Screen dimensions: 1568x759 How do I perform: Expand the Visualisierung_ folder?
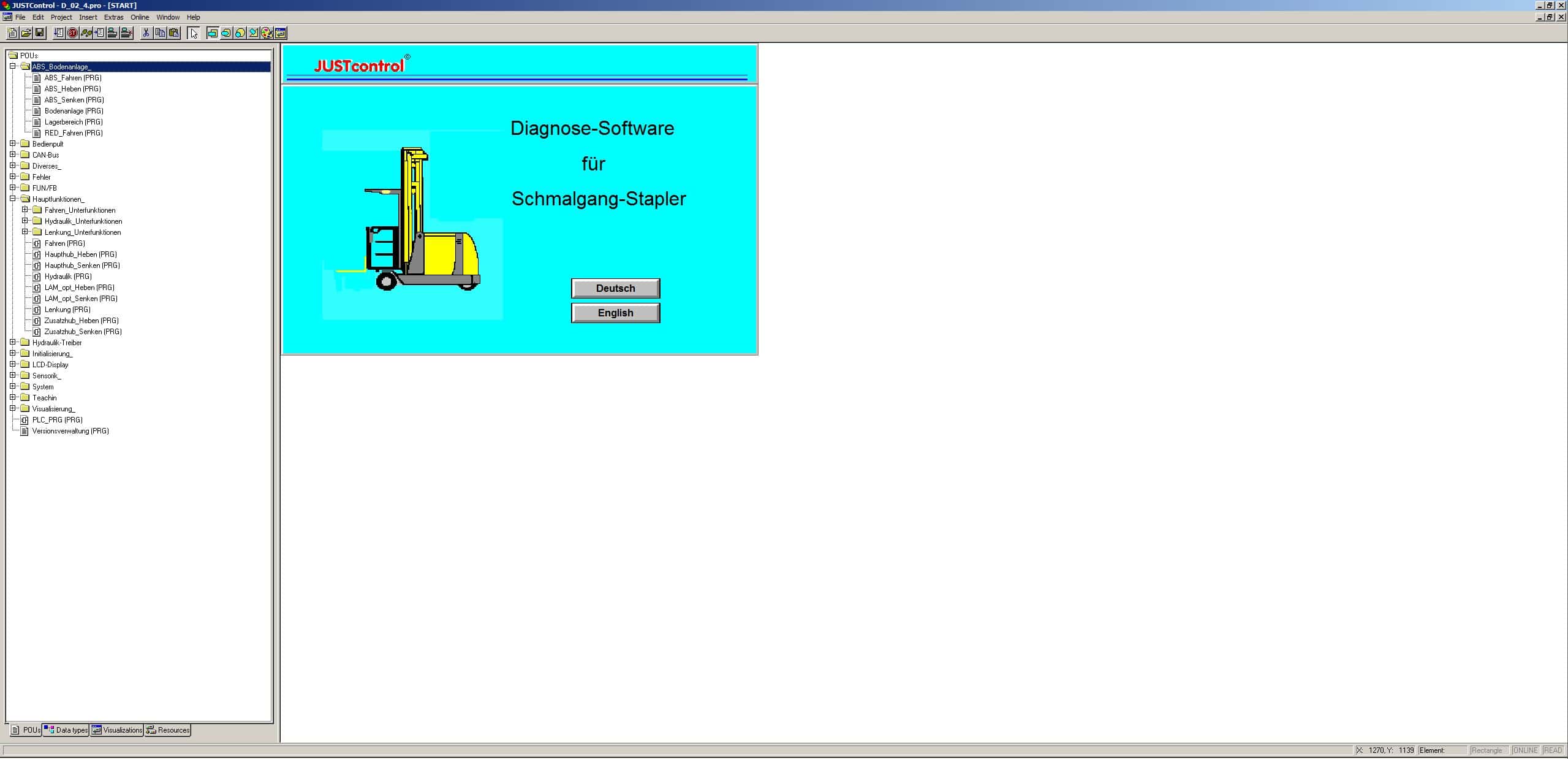click(13, 408)
